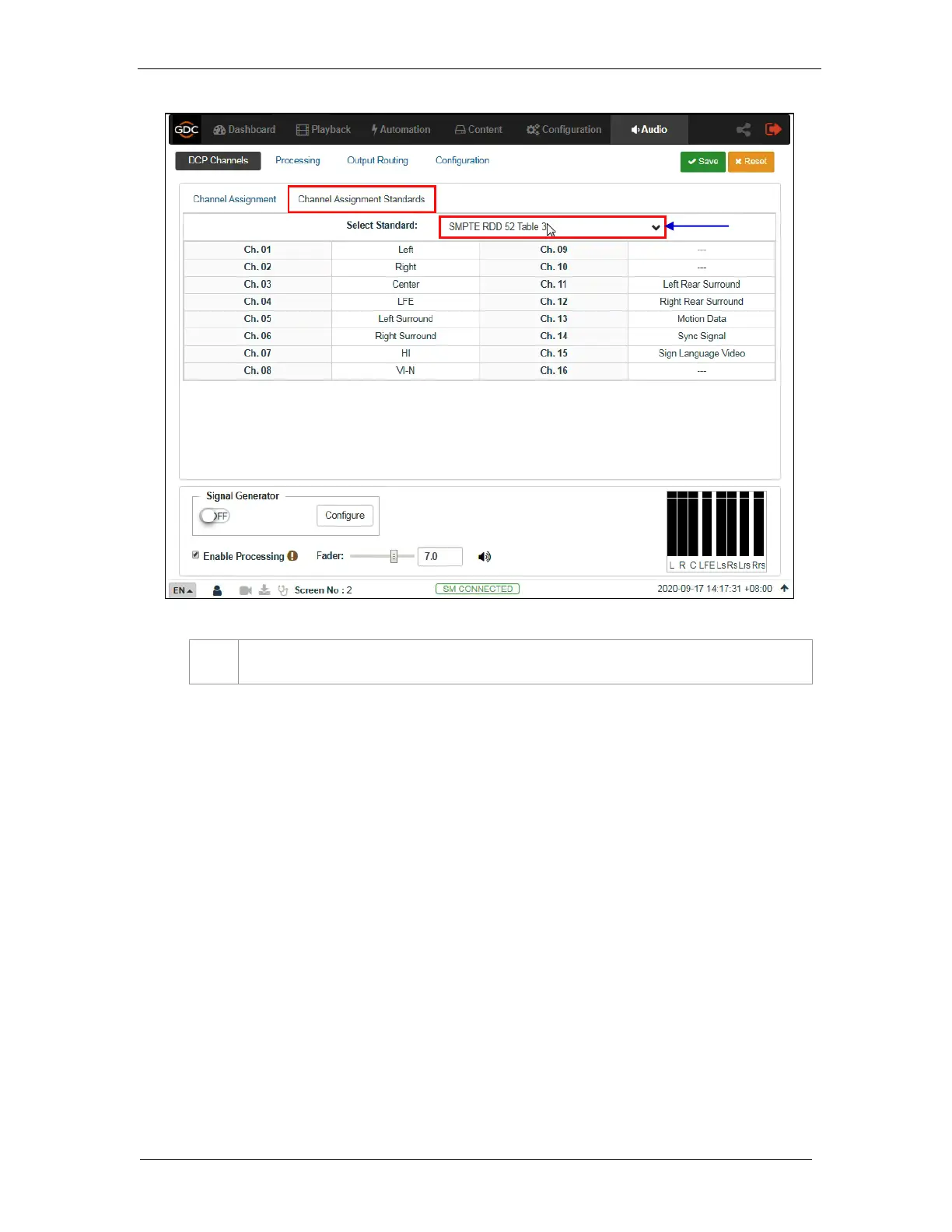Click the Fader value field 7.0
Screen dimensions: 952x1232
(x=440, y=556)
